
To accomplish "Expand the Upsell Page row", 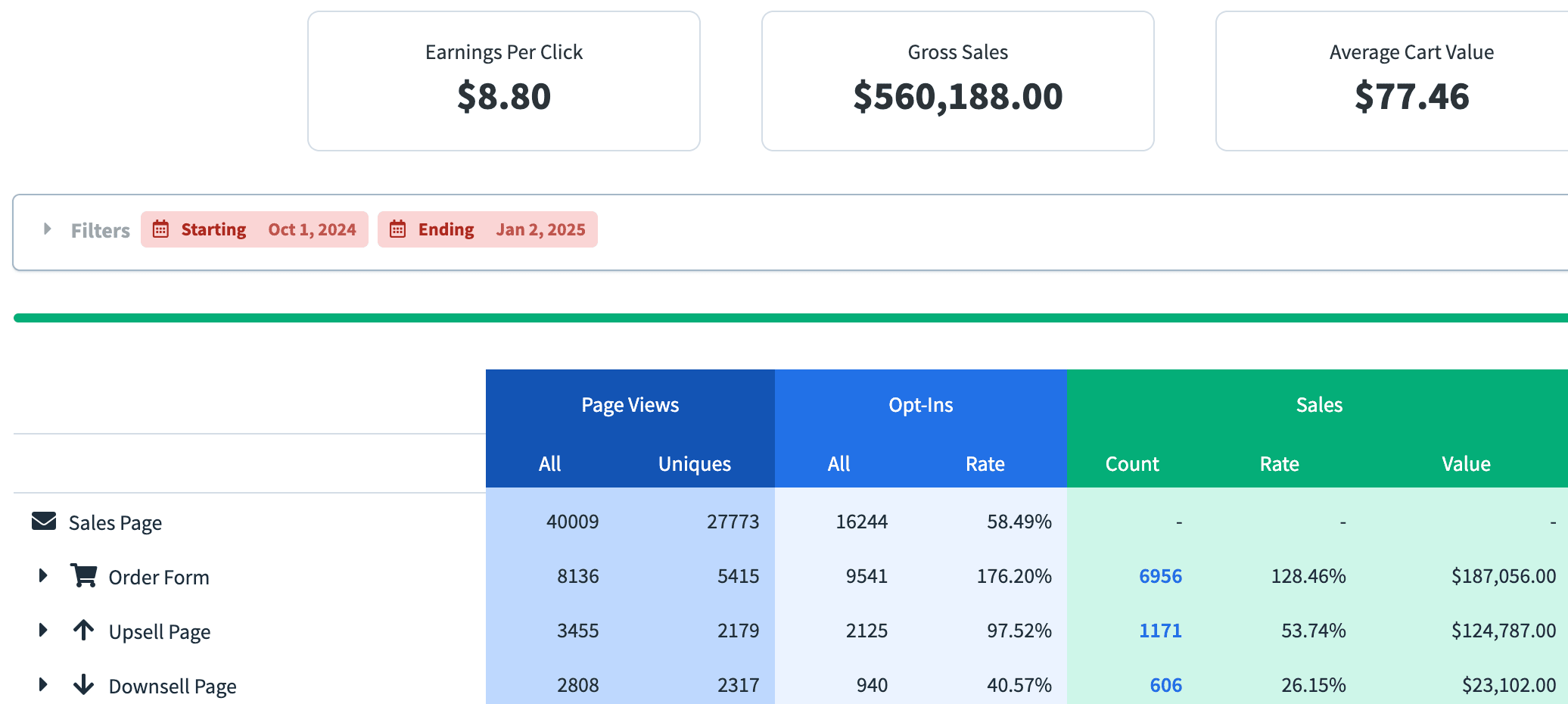I will 43,630.
